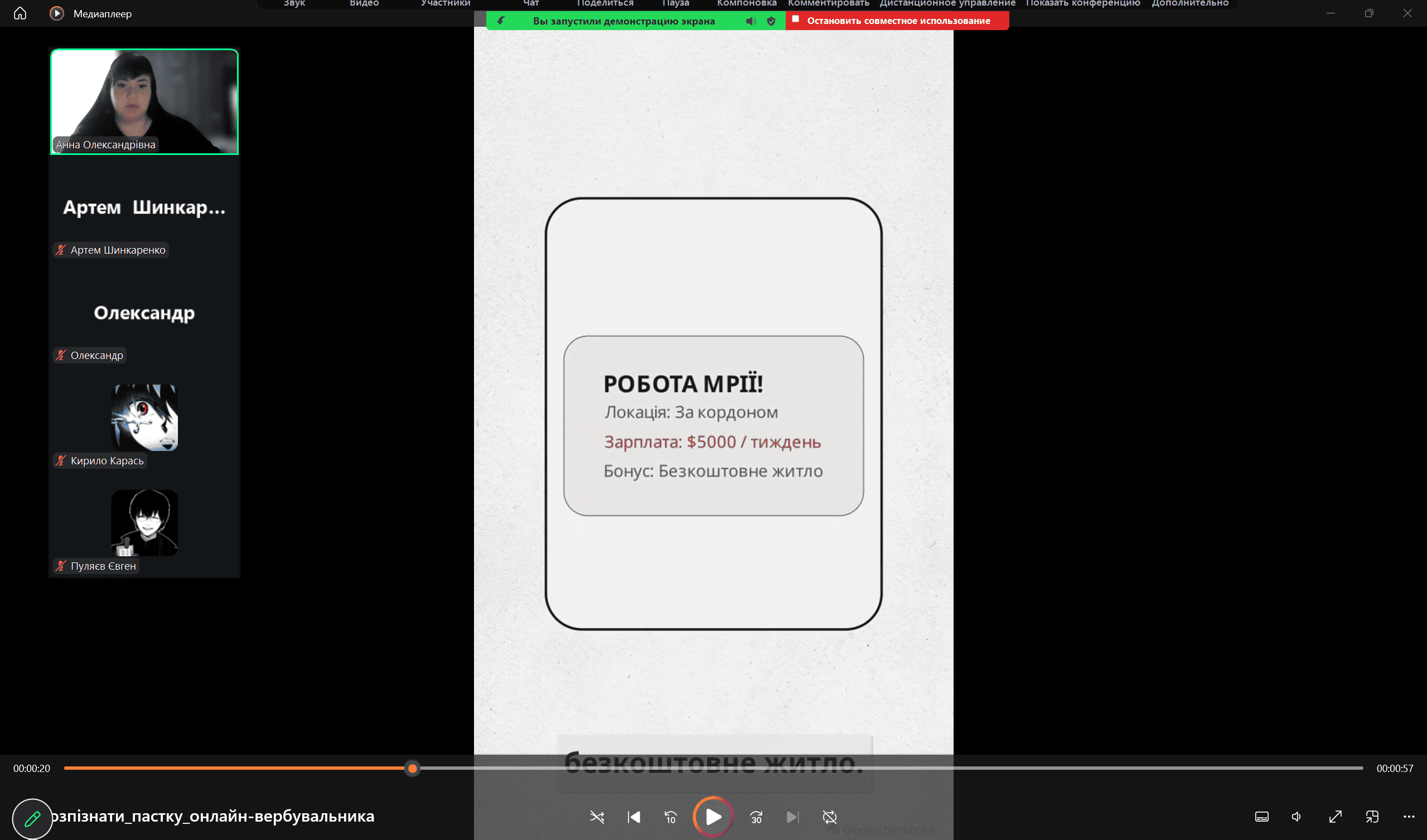Open the subtitles and captions icon

pos(1261,816)
